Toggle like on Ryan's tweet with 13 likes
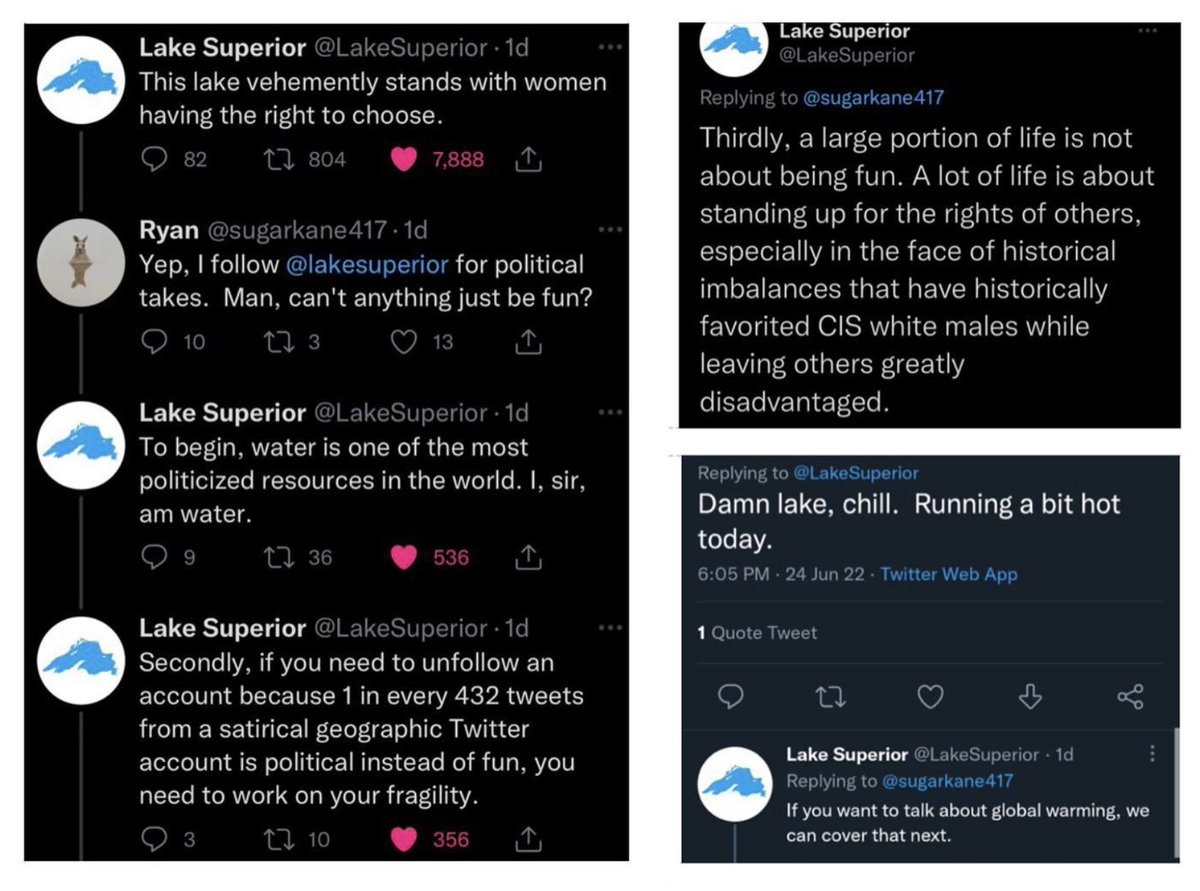Image resolution: width=1200 pixels, height=891 pixels. [403, 342]
